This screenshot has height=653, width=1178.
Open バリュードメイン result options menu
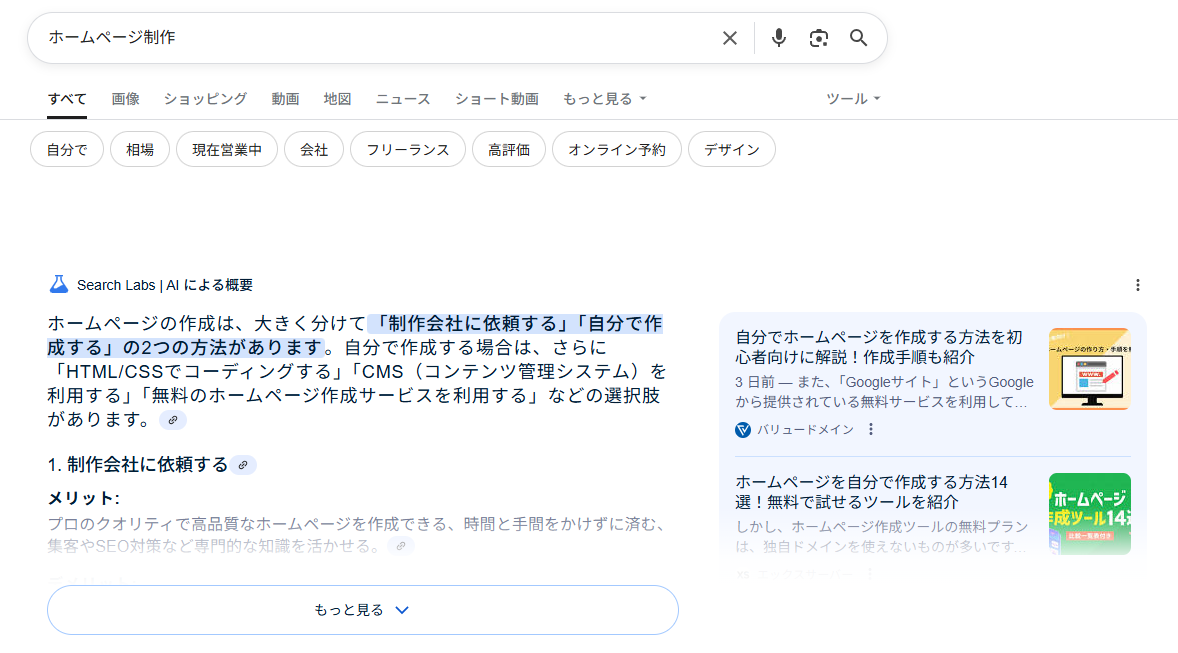[871, 430]
